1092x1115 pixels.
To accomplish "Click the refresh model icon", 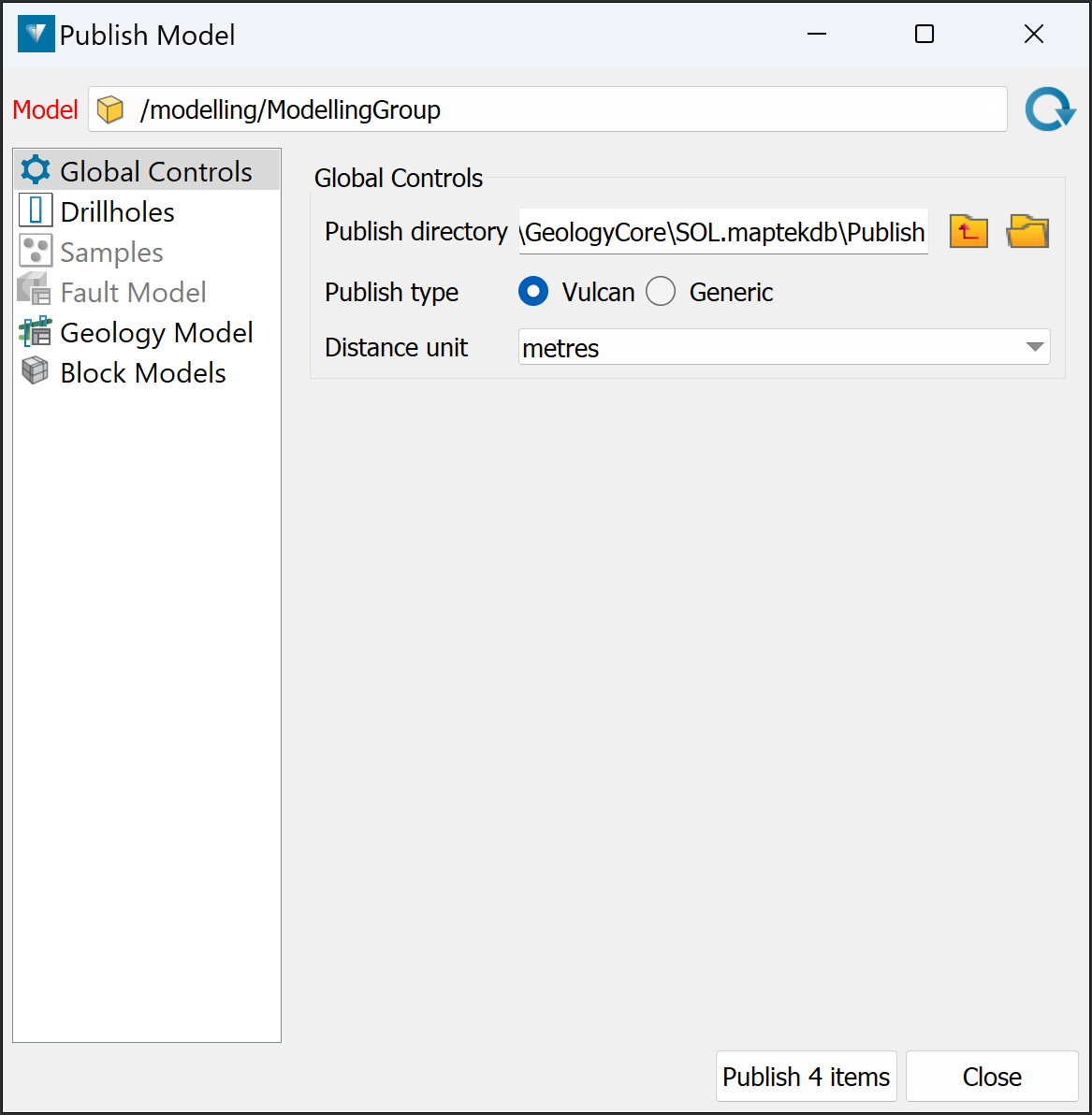I will point(1049,109).
